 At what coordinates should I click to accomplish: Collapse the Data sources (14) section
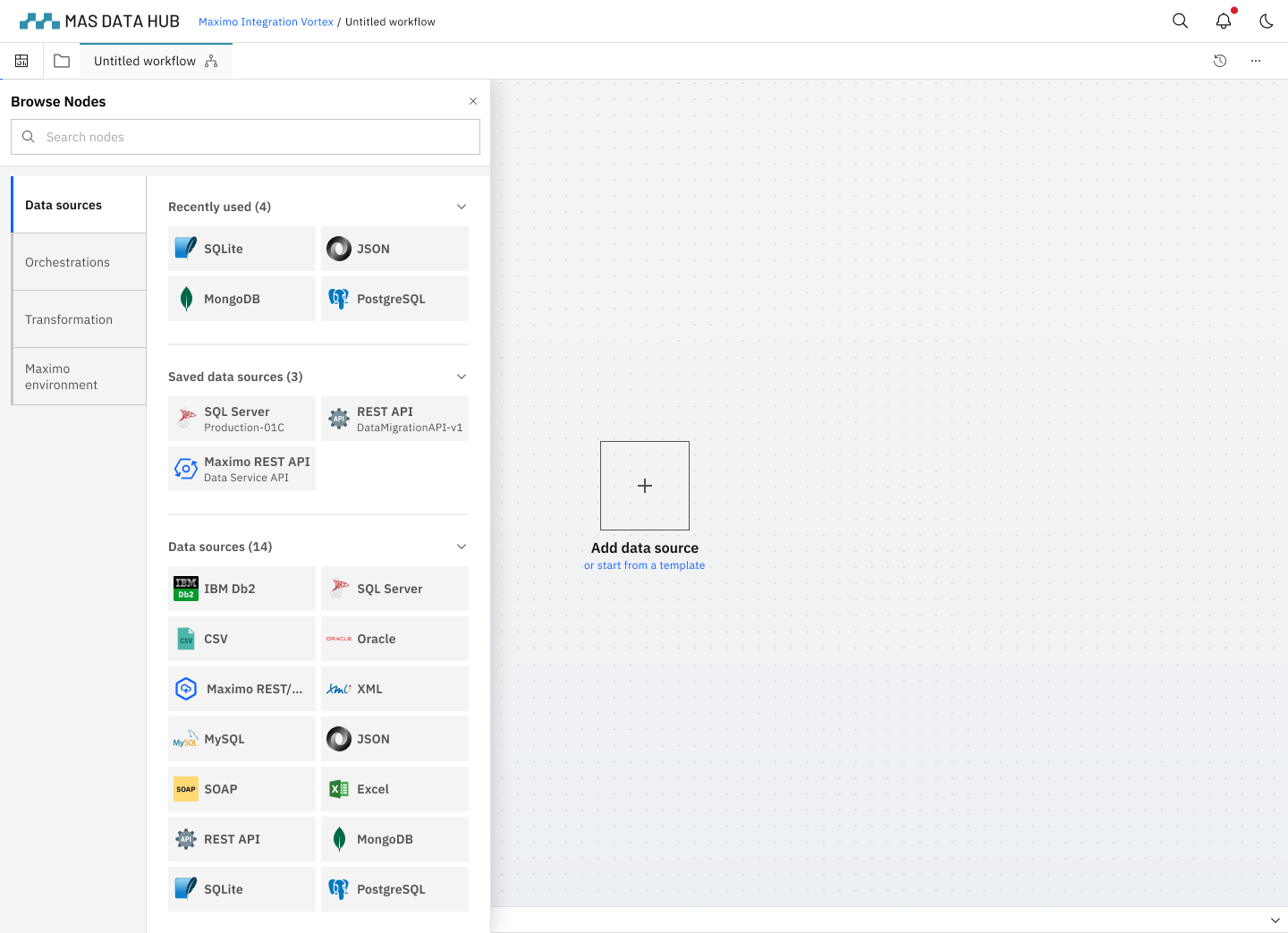[x=462, y=546]
